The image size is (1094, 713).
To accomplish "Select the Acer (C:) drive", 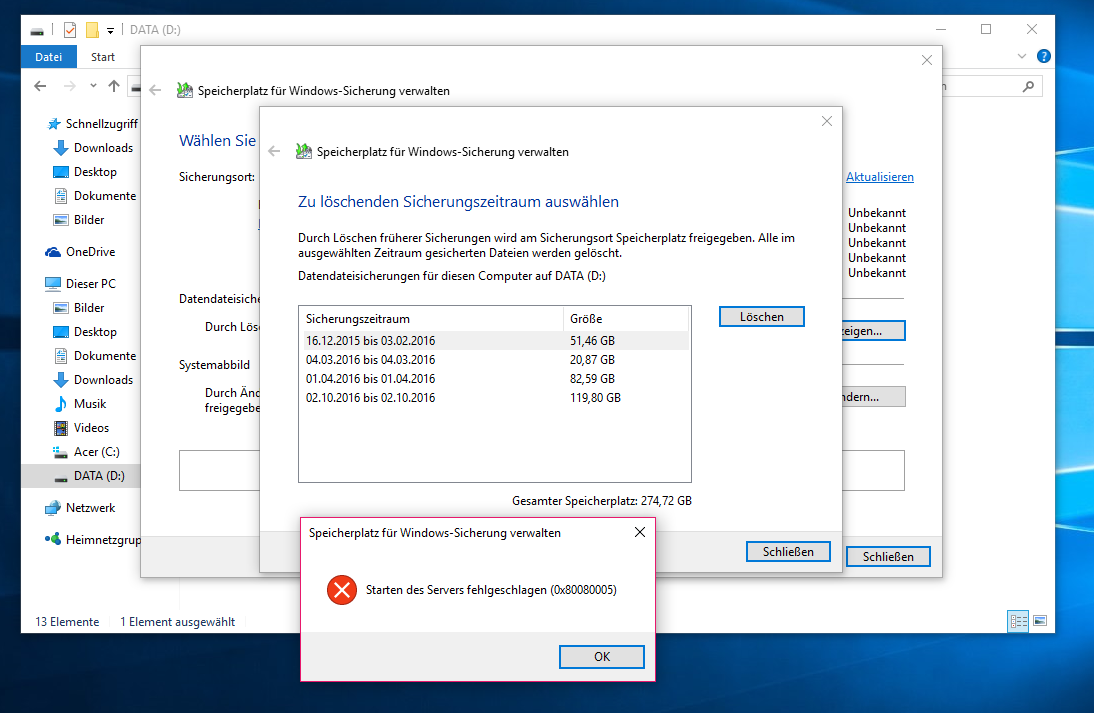I will (x=87, y=452).
